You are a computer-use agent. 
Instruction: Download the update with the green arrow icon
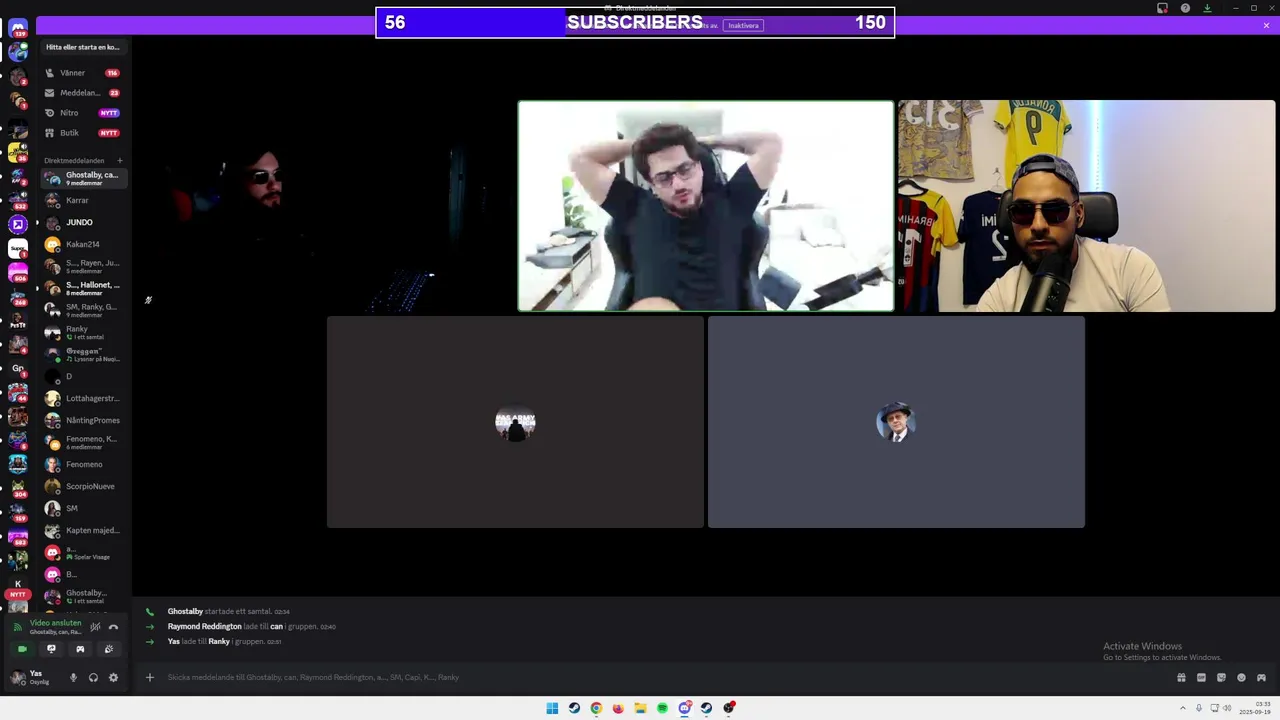[x=1207, y=8]
